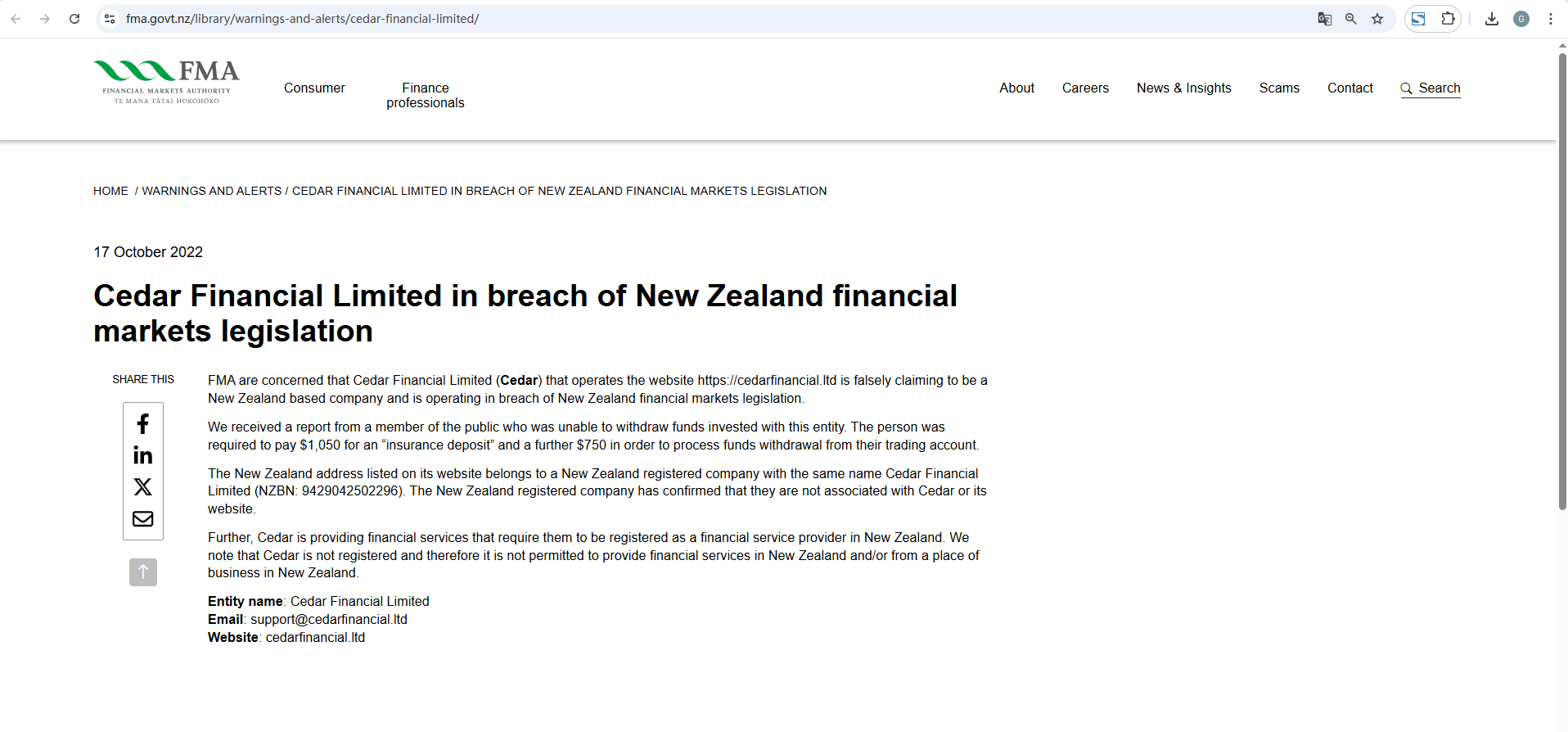Viewport: 1568px width, 732px height.
Task: Share the warning on X
Action: point(143,487)
